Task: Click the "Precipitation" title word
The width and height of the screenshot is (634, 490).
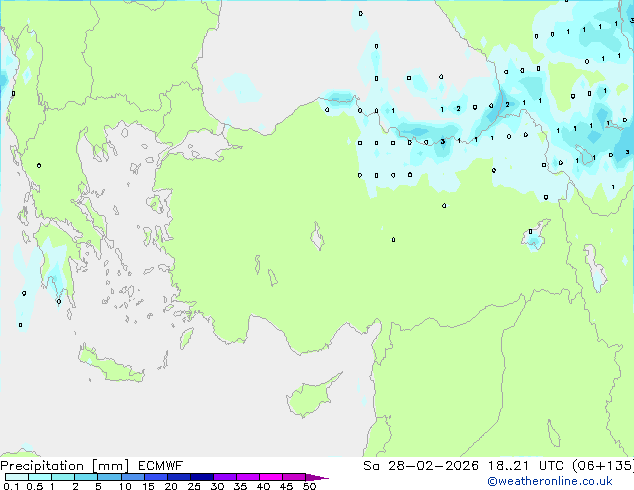Action: pos(42,466)
